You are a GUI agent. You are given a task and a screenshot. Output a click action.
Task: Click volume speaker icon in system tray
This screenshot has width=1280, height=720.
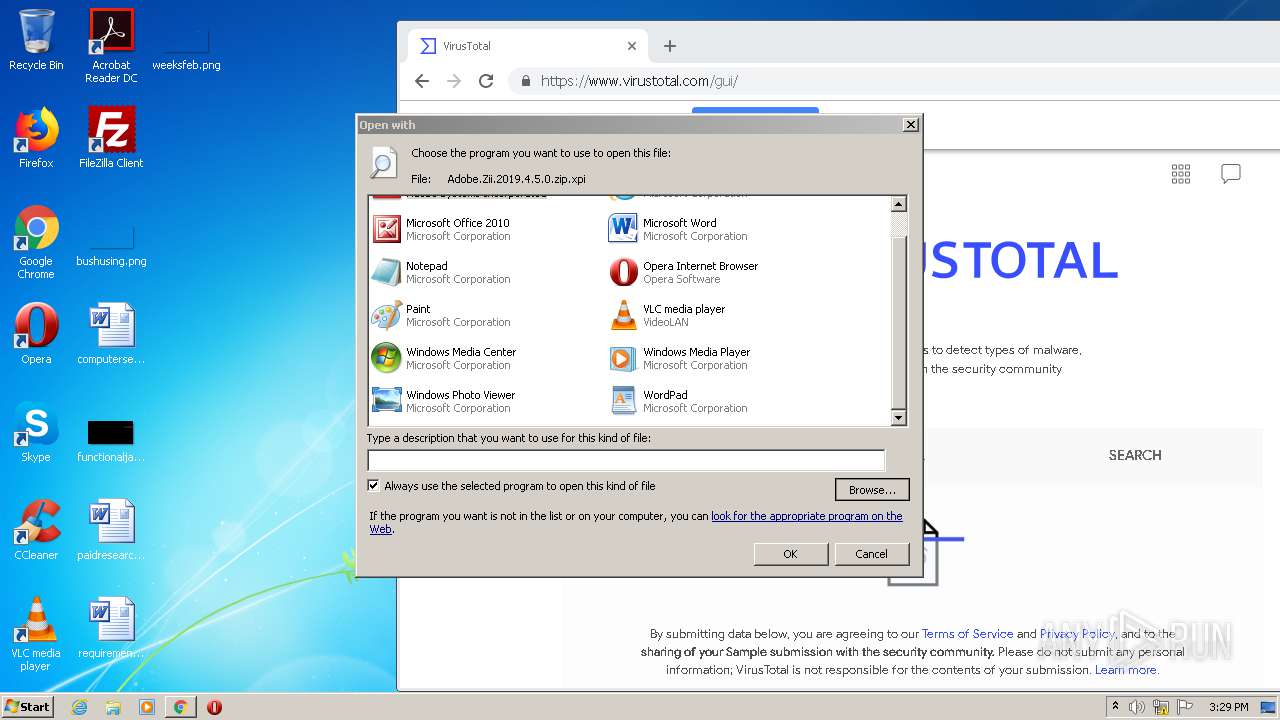pos(1137,707)
